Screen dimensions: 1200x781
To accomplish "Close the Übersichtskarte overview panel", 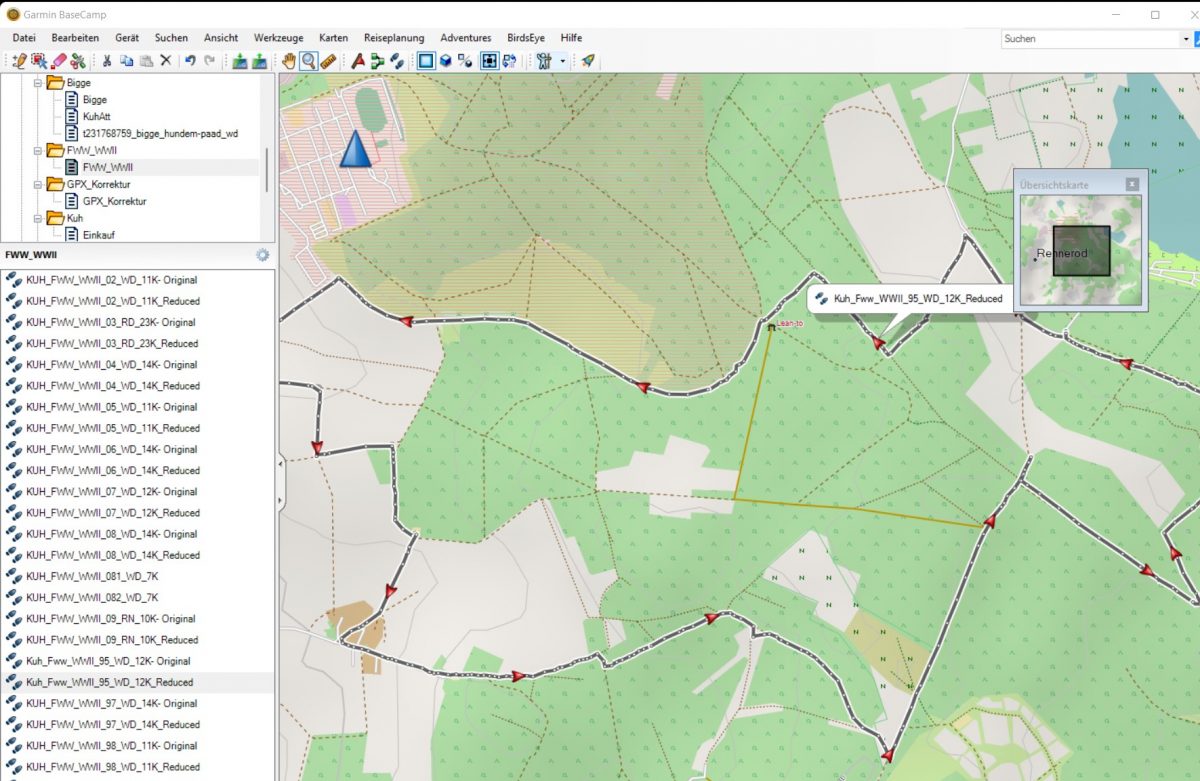I will tap(1131, 184).
